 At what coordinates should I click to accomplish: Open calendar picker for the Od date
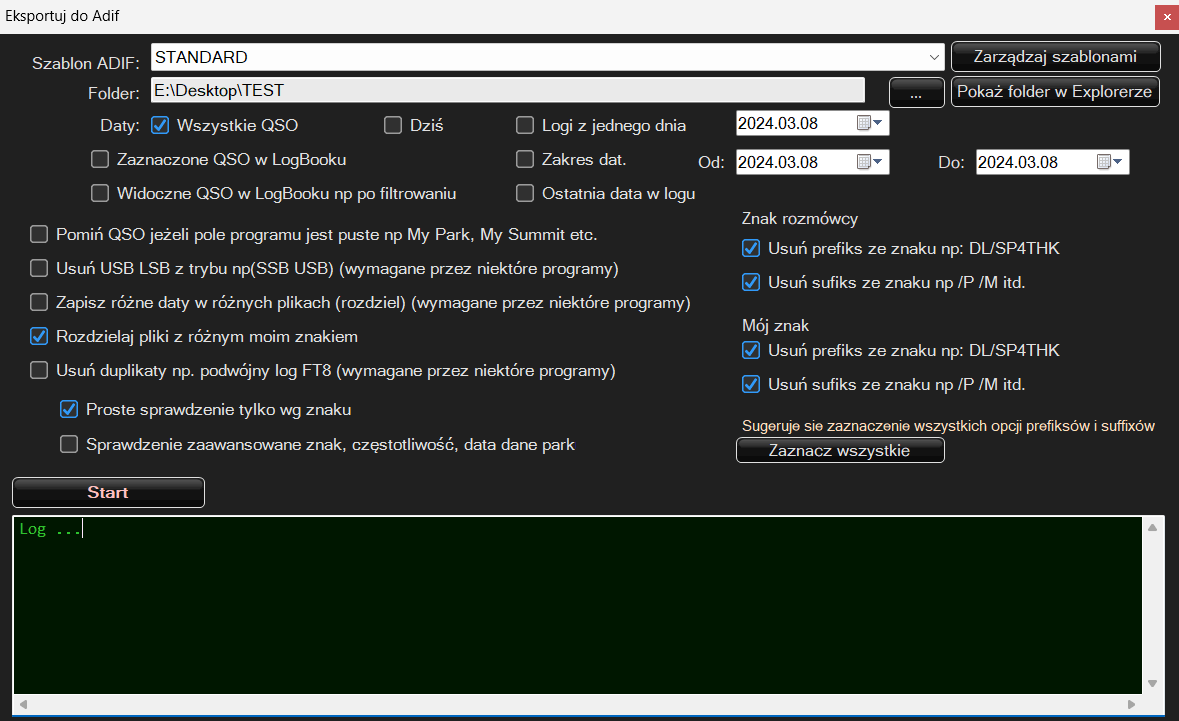click(x=870, y=162)
